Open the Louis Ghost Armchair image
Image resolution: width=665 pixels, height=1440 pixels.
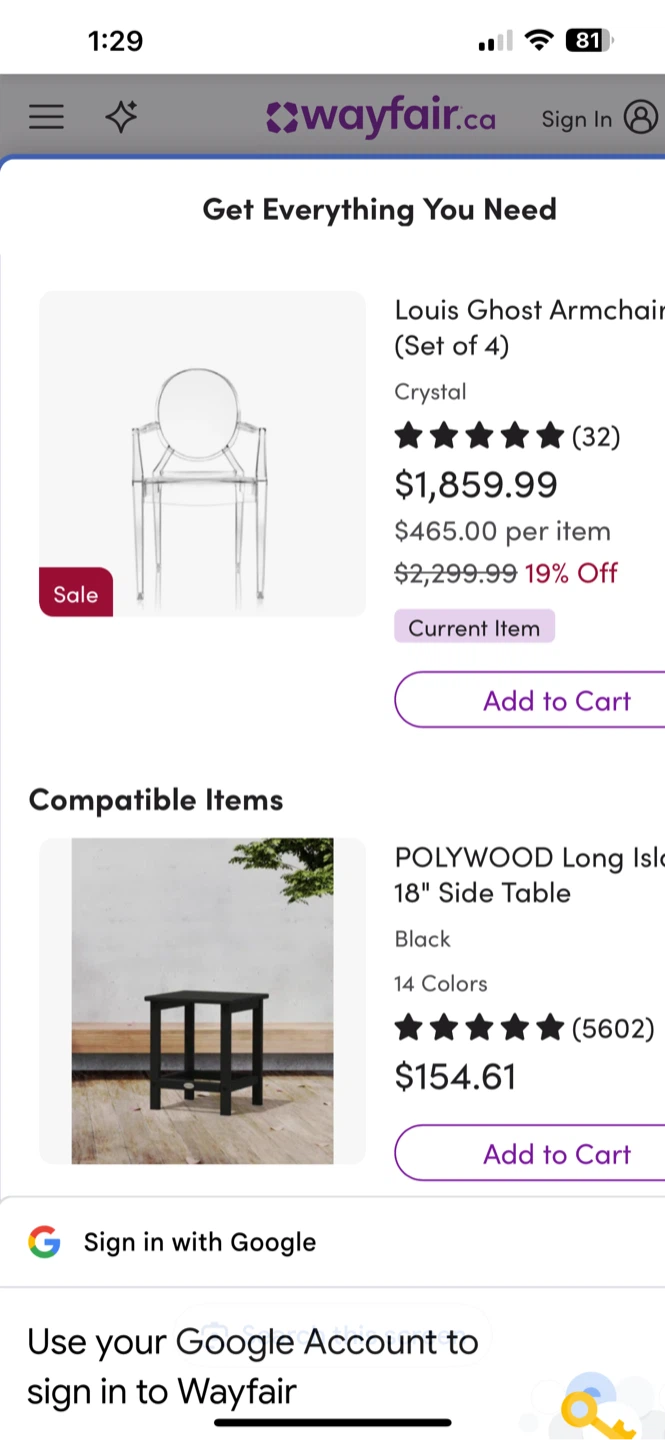[202, 453]
